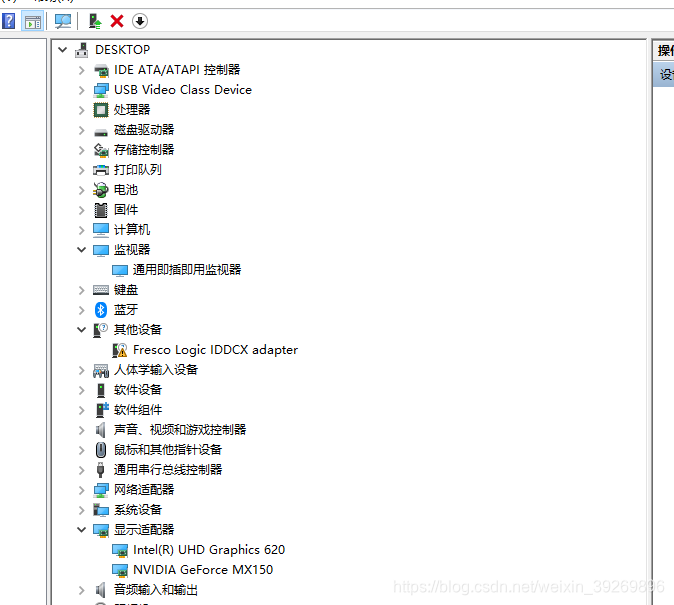Expand the 网络适配器 node
The width and height of the screenshot is (674, 605).
click(x=82, y=490)
